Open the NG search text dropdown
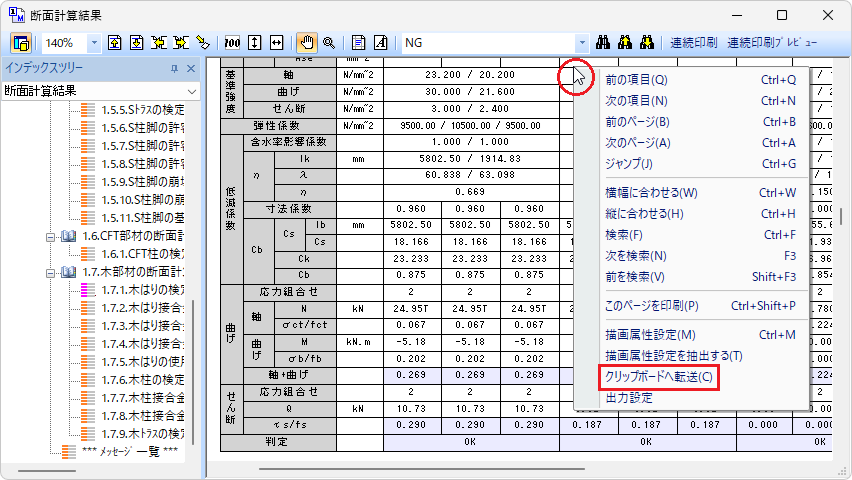Image resolution: width=852 pixels, height=480 pixels. (x=581, y=43)
